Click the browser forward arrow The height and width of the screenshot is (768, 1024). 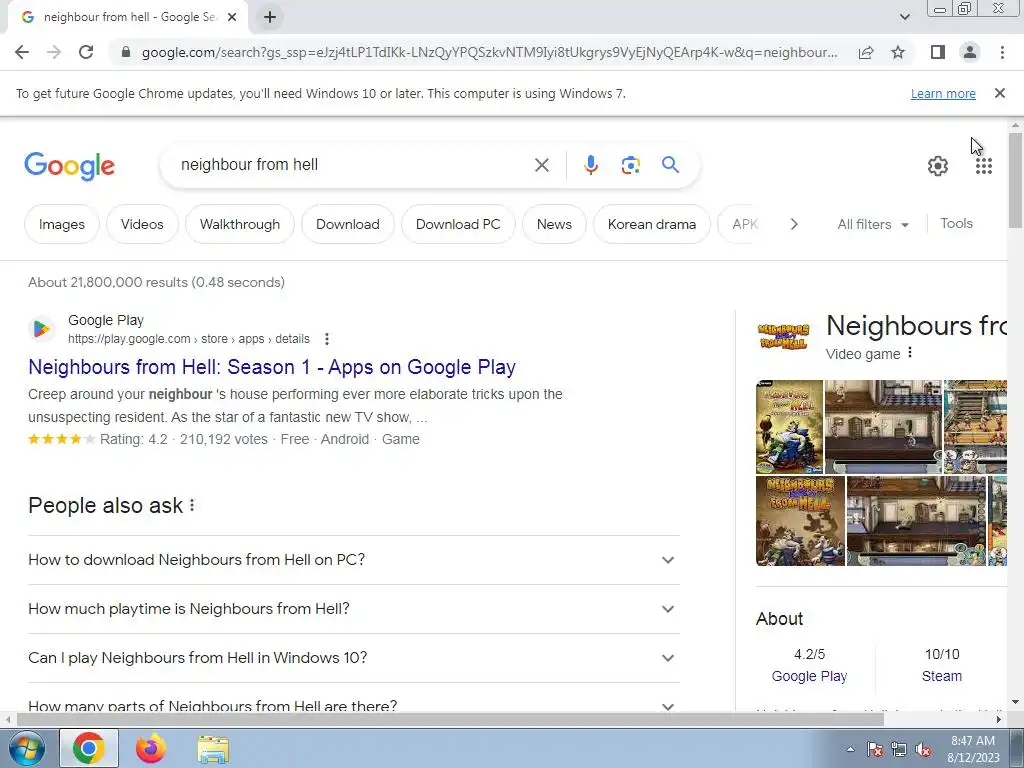(54, 52)
